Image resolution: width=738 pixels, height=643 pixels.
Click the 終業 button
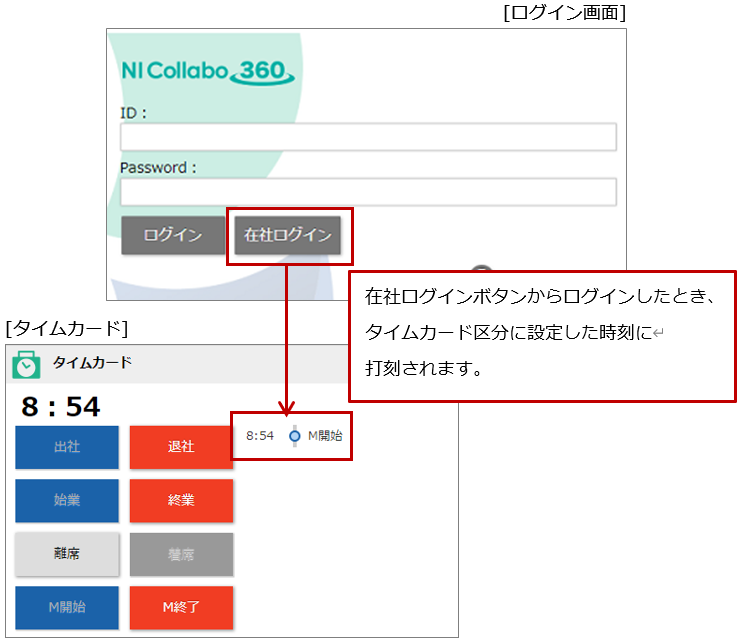point(181,500)
